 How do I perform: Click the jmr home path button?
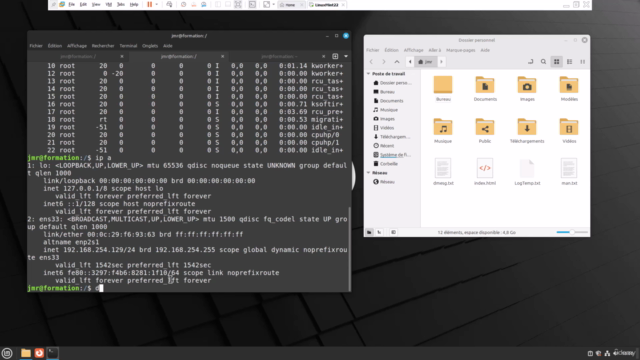point(426,62)
